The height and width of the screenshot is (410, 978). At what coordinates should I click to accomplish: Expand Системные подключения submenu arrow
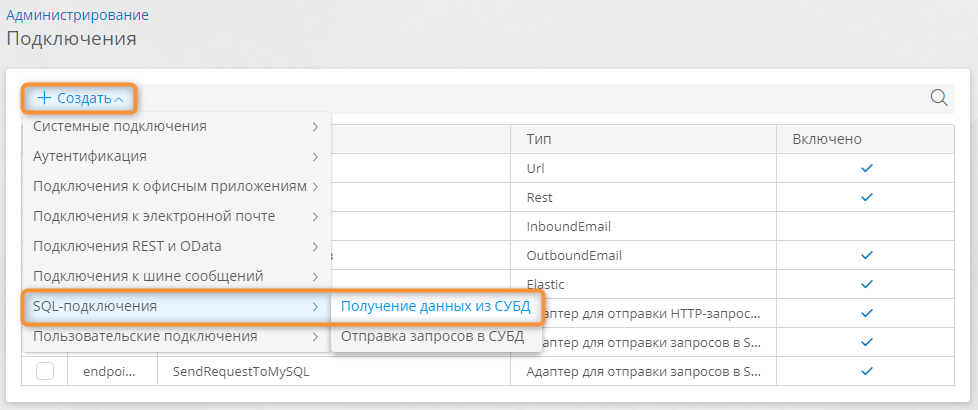click(x=316, y=127)
